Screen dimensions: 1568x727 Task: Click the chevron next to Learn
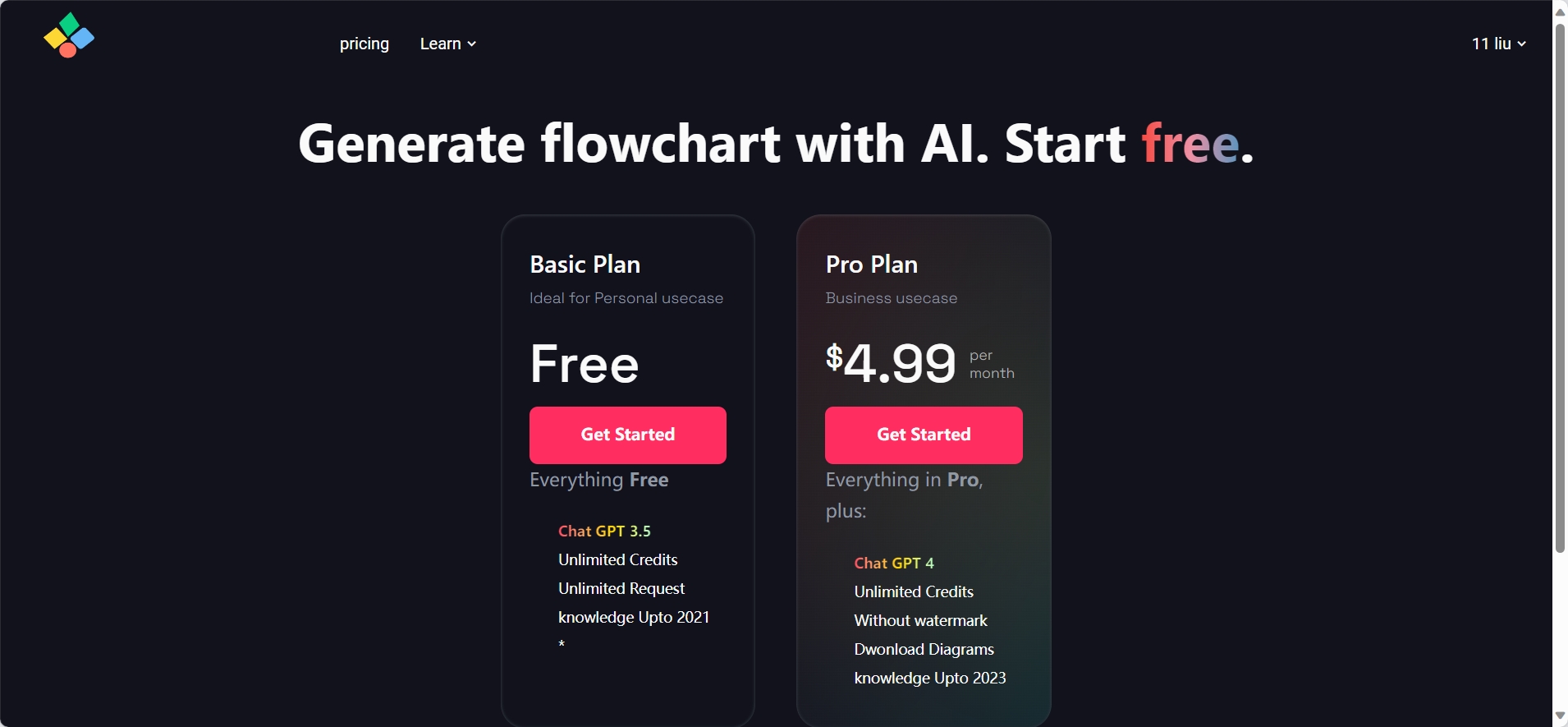[472, 44]
